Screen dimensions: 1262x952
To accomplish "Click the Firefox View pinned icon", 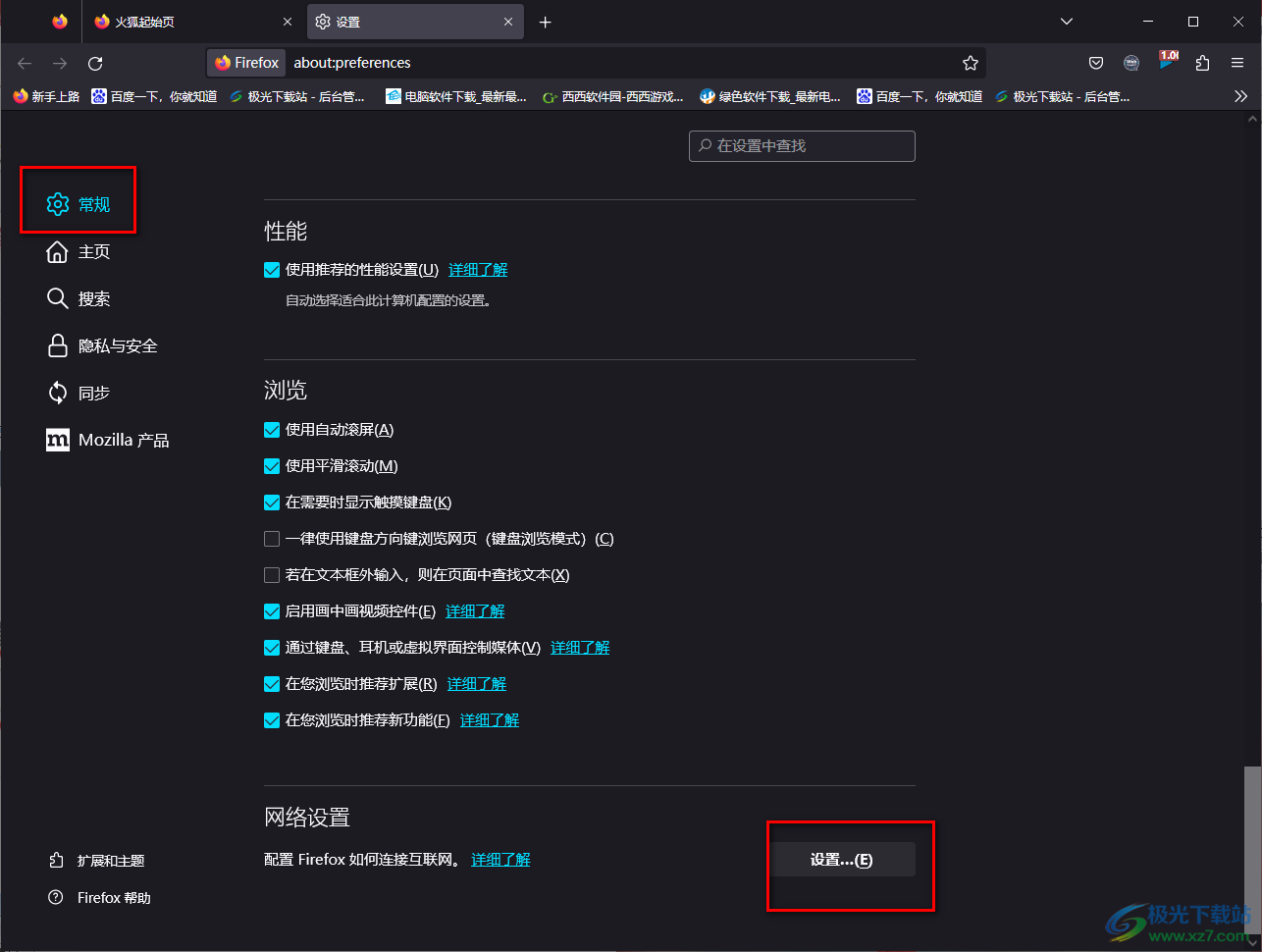I will click(60, 22).
